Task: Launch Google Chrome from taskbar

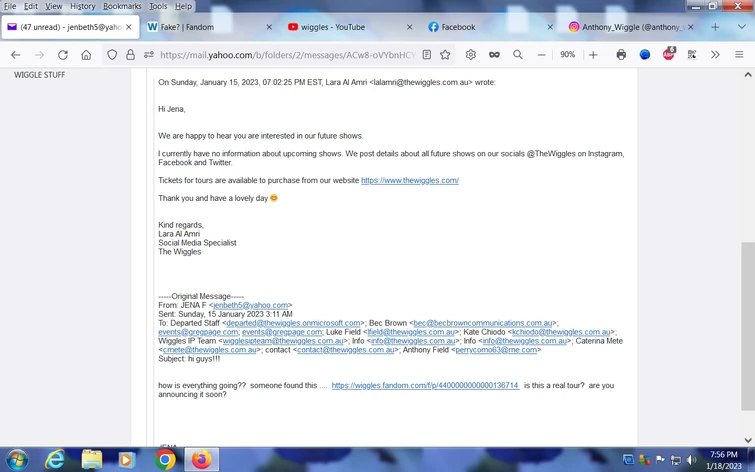Action: tap(165, 460)
